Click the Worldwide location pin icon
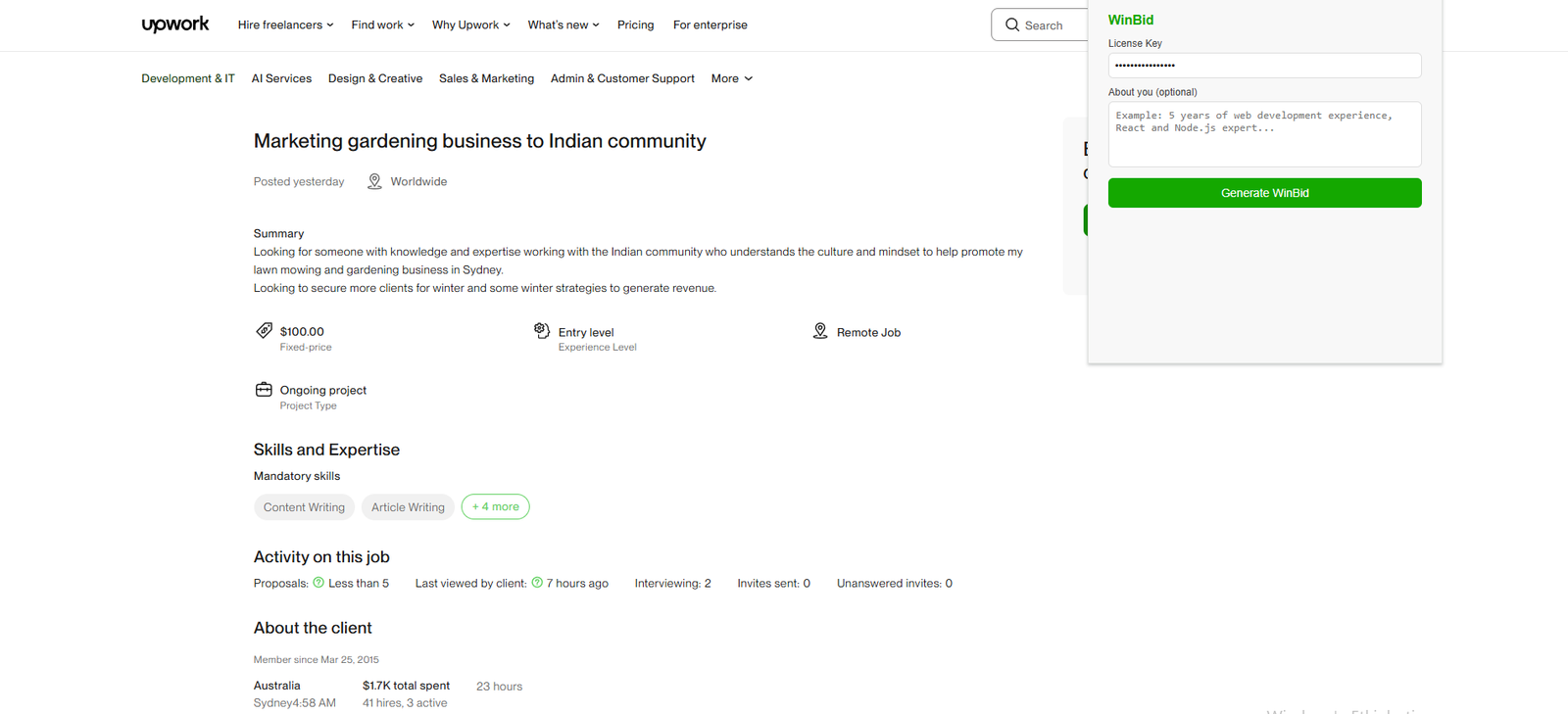The height and width of the screenshot is (714, 1568). 374,181
